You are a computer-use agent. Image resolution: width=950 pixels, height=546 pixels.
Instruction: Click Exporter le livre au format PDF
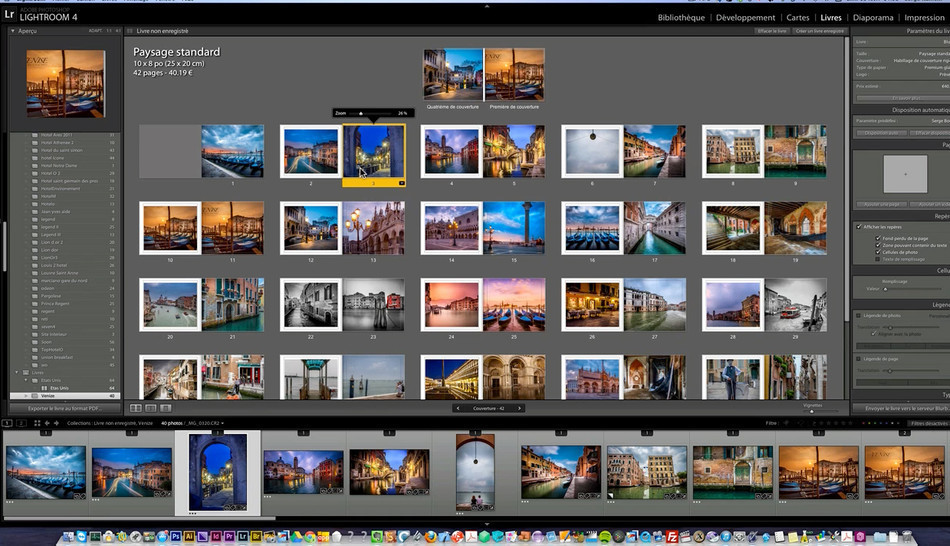pos(64,408)
